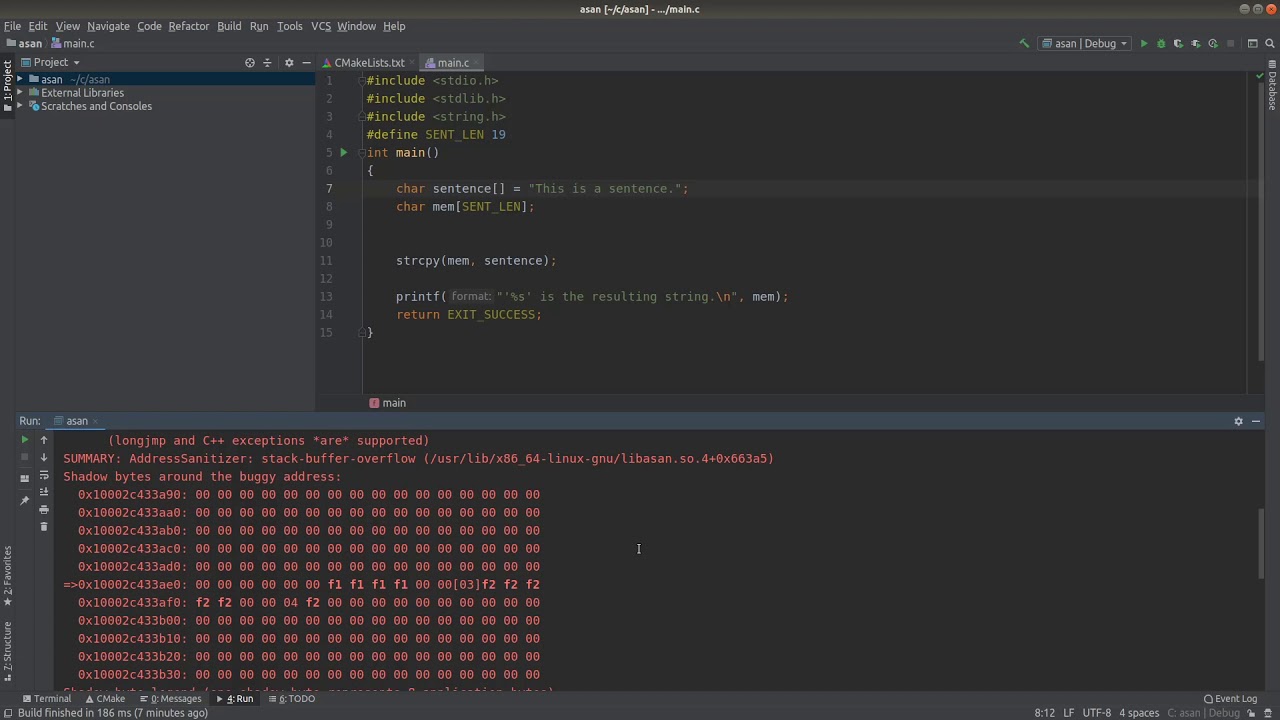Open the VCS menu
1280x720 pixels.
[321, 26]
